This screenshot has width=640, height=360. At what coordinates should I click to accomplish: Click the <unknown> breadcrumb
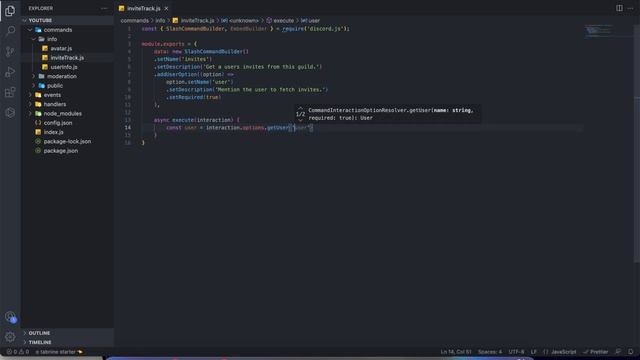click(240, 20)
